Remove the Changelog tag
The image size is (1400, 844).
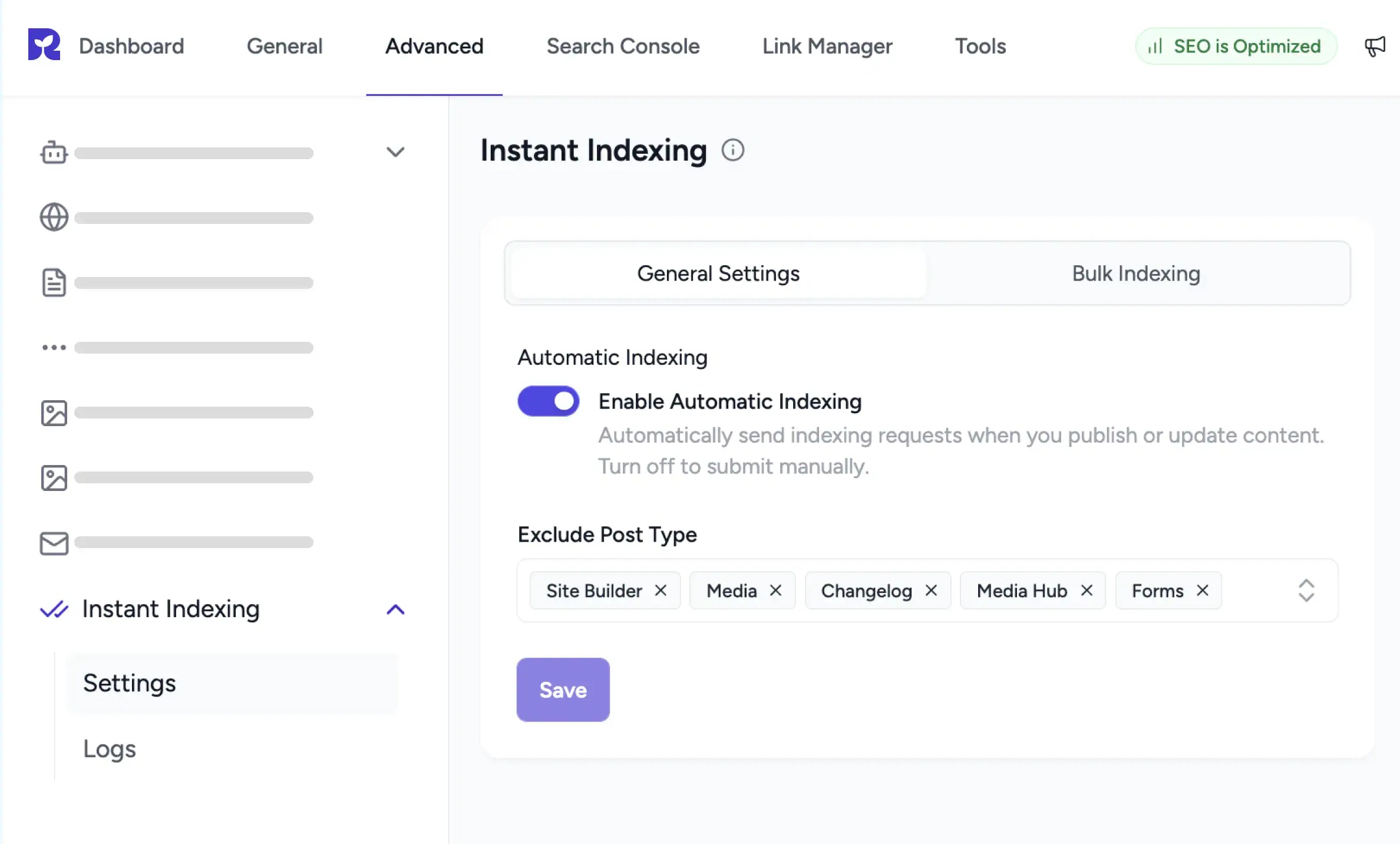(931, 590)
